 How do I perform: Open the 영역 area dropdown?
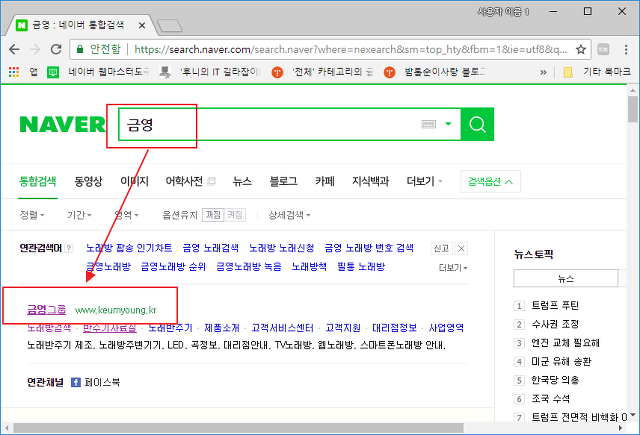tap(127, 215)
